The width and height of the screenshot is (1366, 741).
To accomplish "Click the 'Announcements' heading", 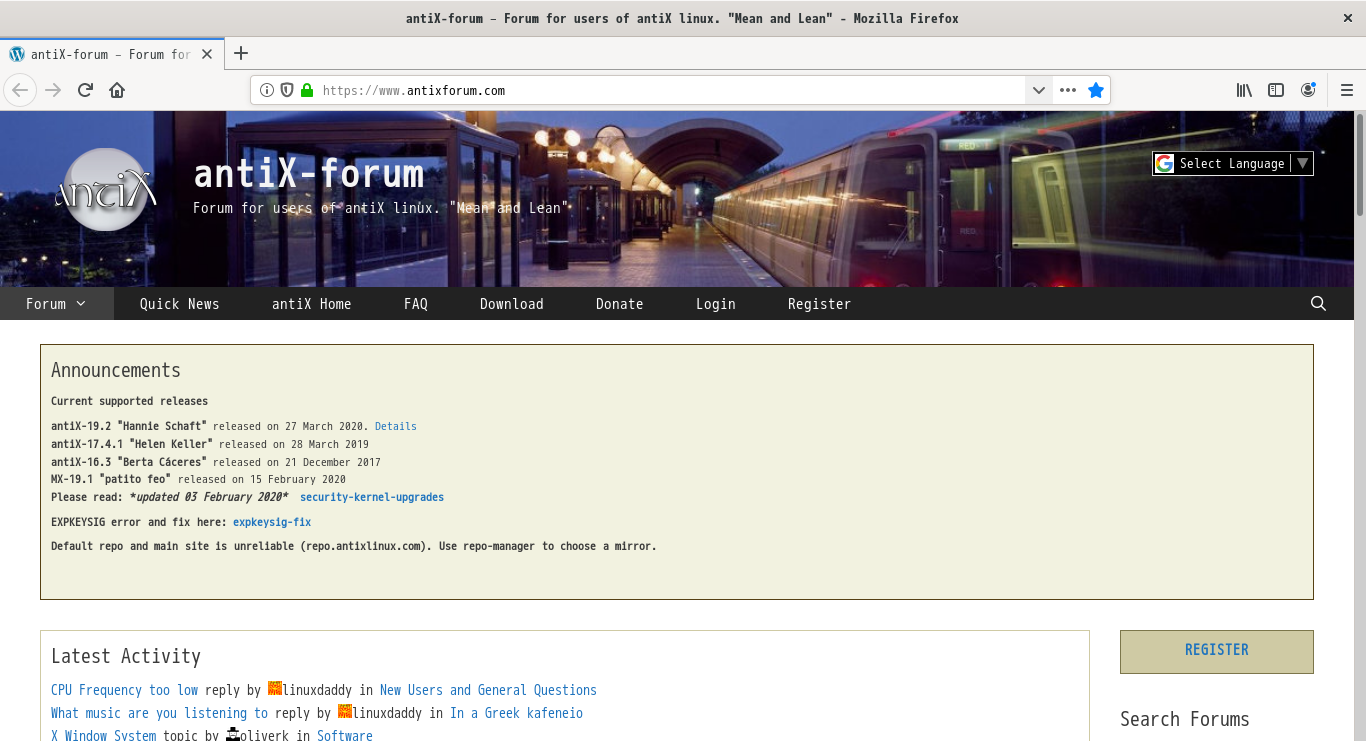I will 116,370.
